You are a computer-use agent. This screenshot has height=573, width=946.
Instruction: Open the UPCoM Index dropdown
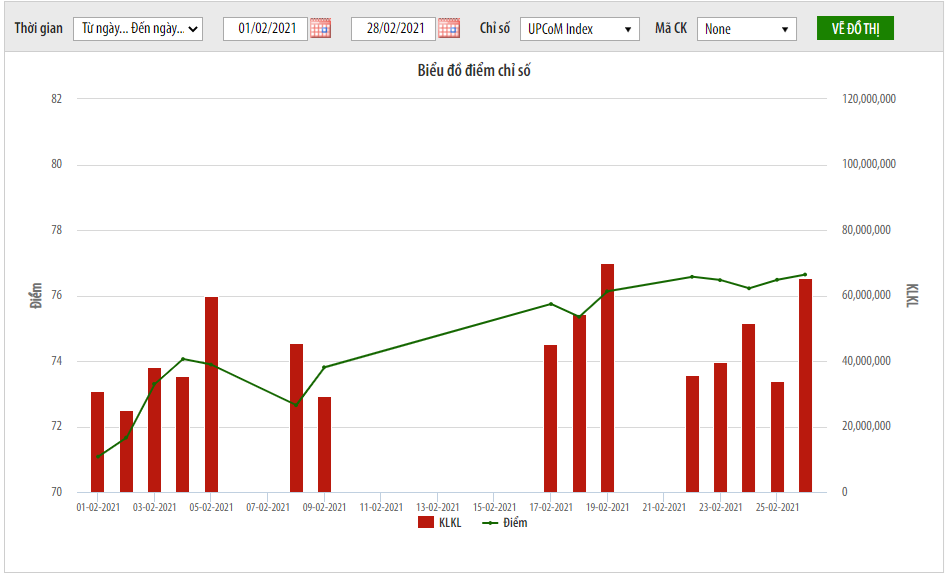click(x=580, y=29)
